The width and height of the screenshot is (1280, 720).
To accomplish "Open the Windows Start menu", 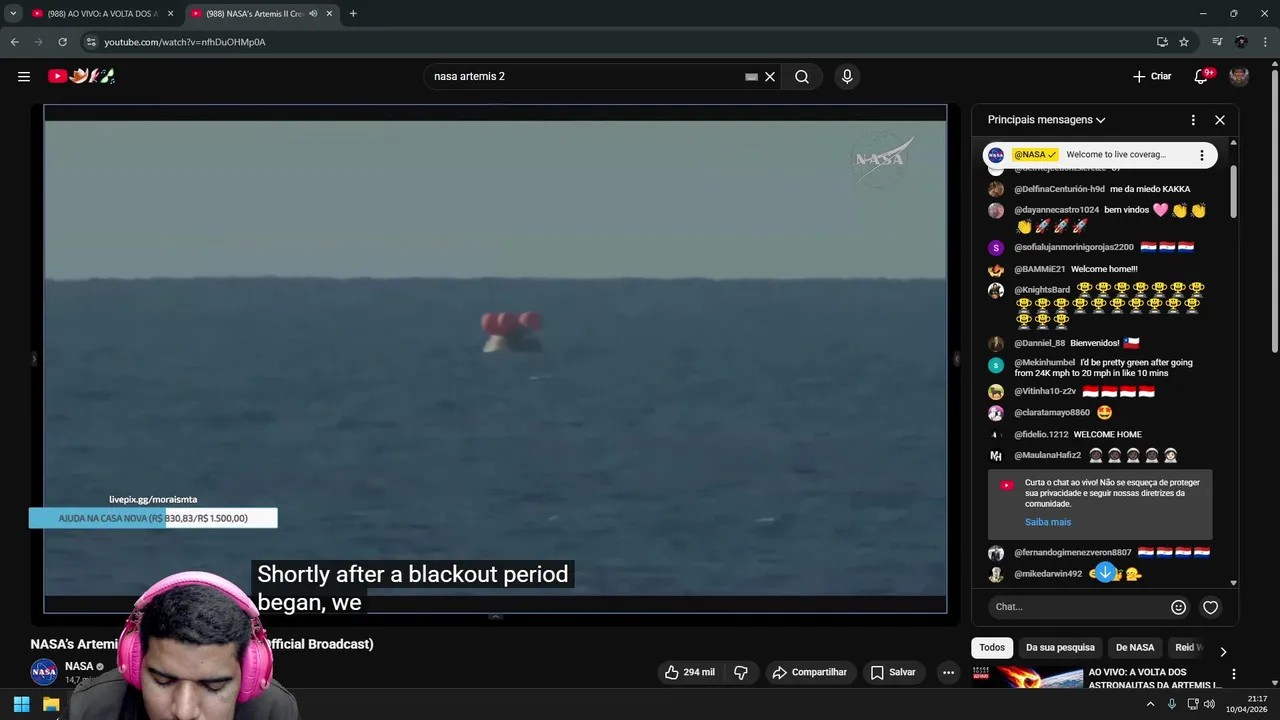I will click(21, 704).
